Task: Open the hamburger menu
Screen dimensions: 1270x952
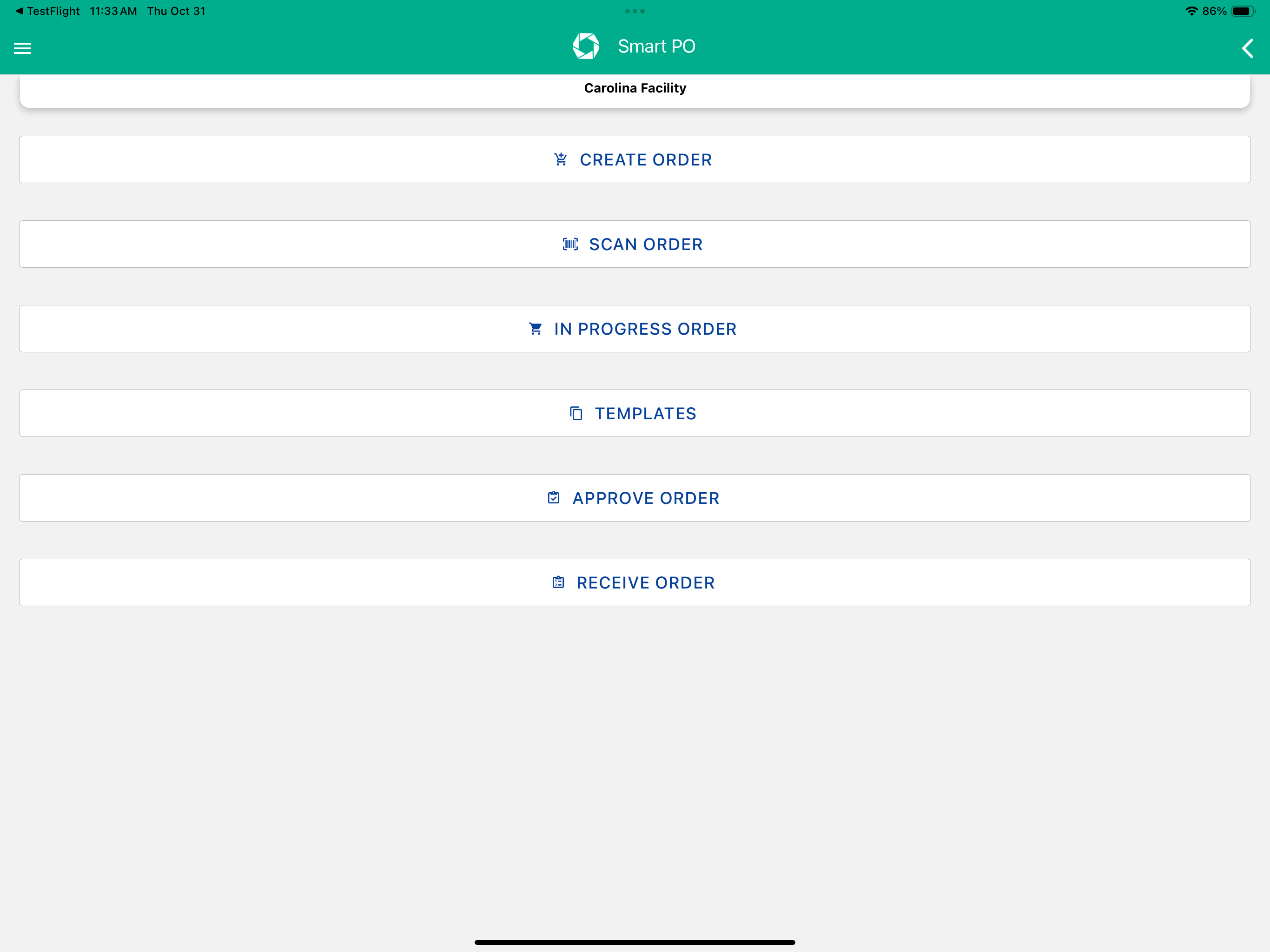Action: 22,48
